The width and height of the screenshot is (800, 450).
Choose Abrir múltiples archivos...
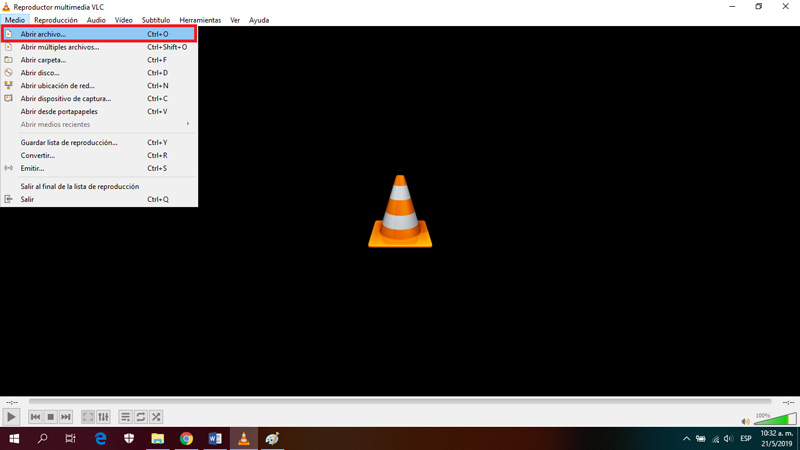tap(98, 47)
